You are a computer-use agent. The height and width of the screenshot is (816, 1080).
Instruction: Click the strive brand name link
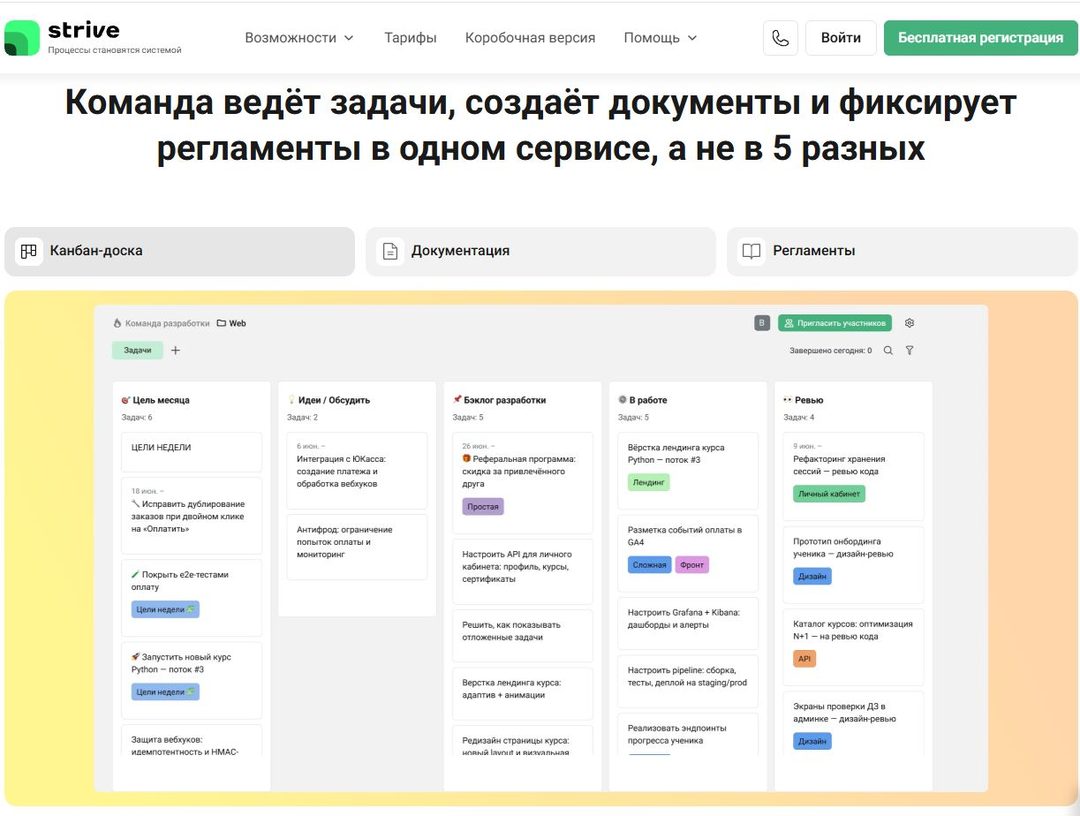83,30
